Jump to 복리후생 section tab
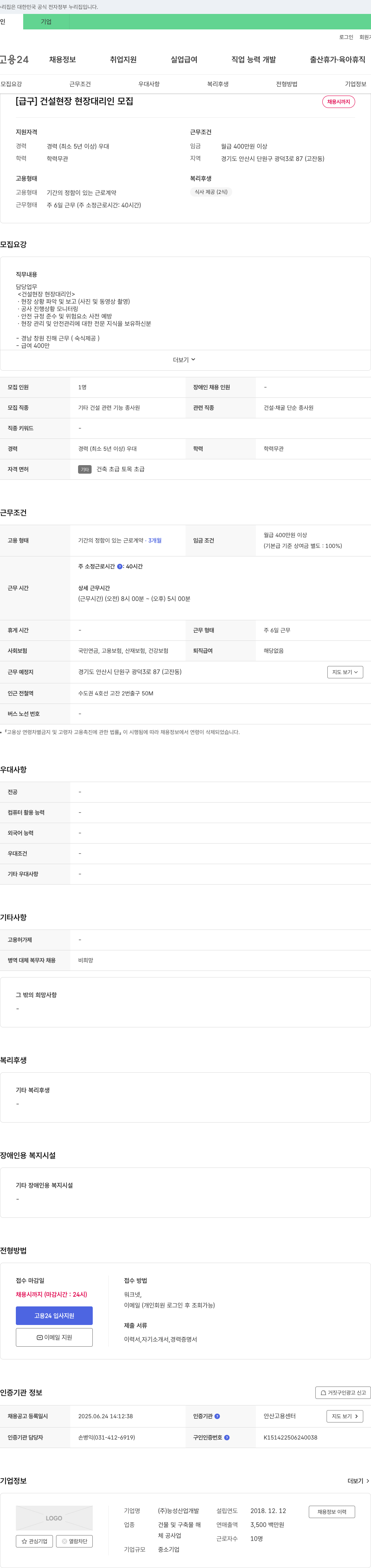 pyautogui.click(x=218, y=84)
